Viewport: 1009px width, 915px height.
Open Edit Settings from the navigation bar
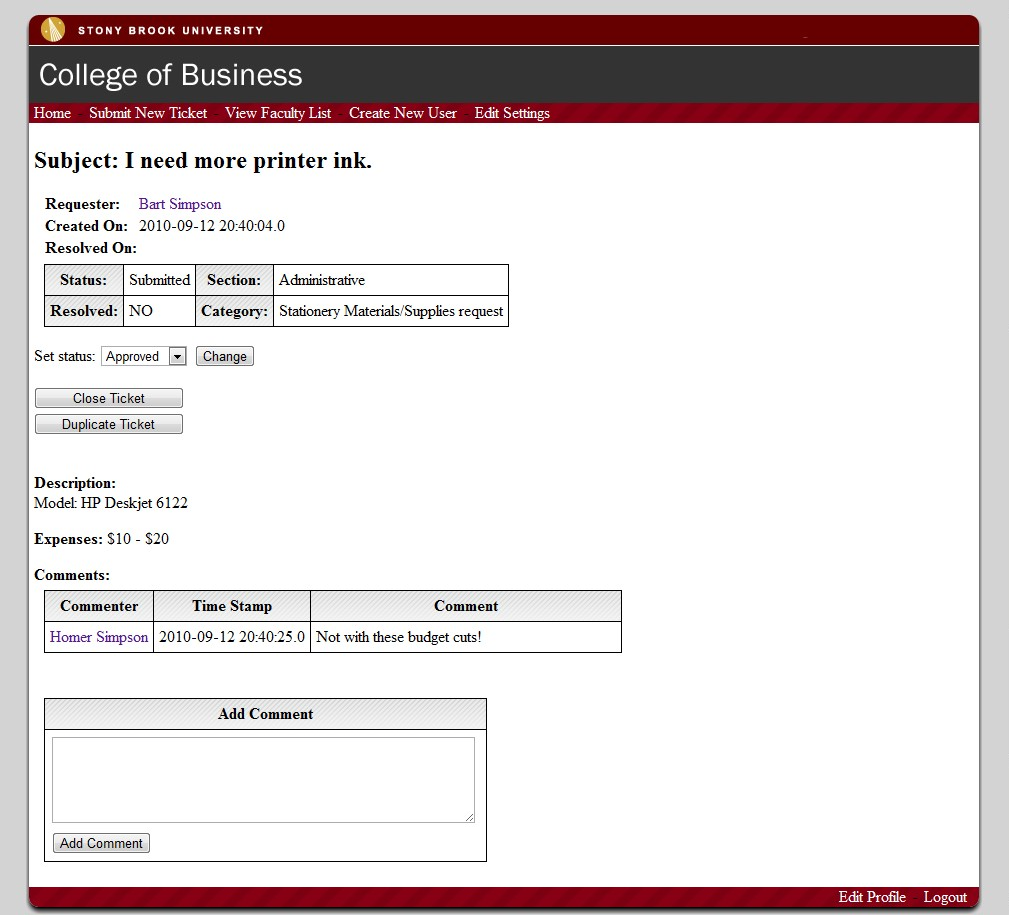pyautogui.click(x=512, y=113)
